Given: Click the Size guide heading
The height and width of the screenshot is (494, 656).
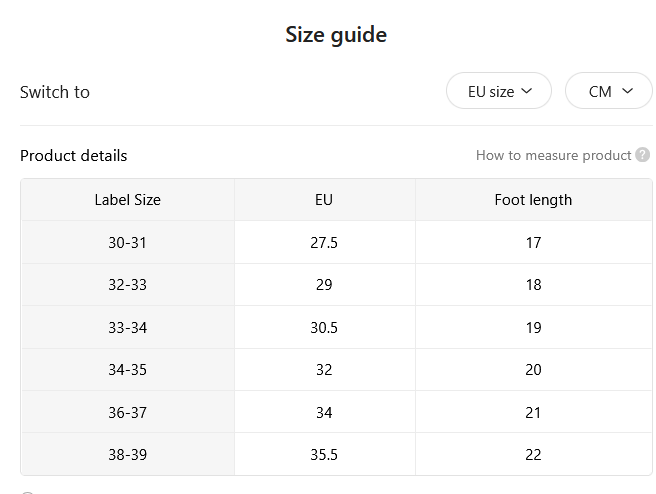Looking at the screenshot, I should pos(336,34).
